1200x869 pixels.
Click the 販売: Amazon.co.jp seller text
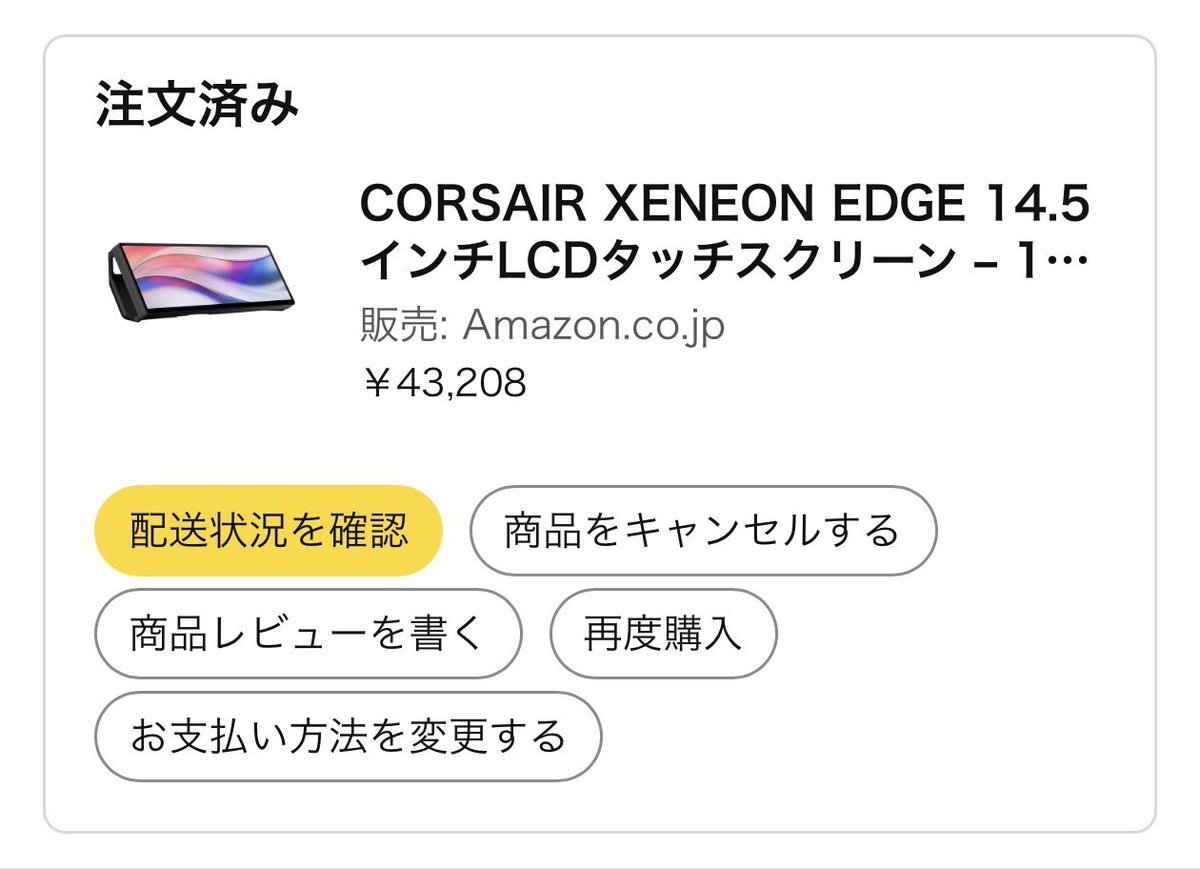(542, 326)
